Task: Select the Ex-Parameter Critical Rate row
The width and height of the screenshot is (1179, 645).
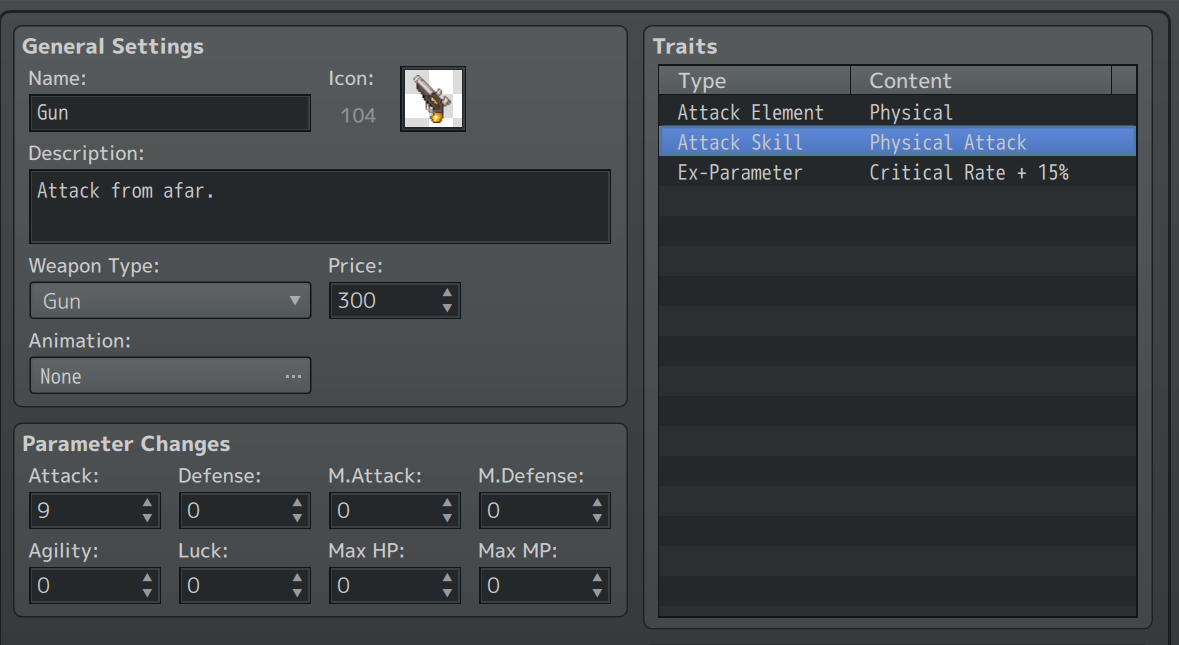Action: coord(897,172)
